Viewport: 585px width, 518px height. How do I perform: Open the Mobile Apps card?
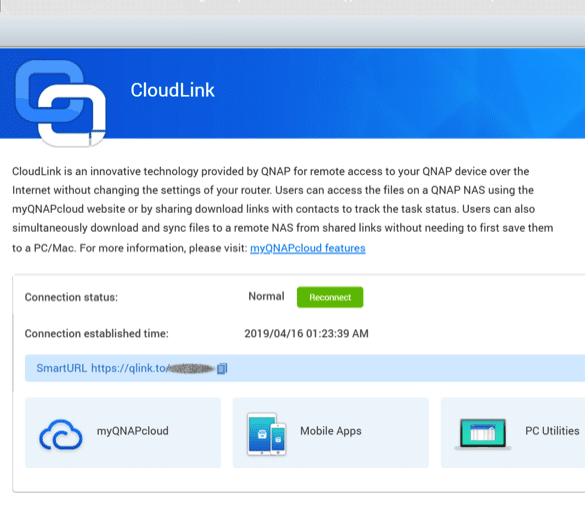click(x=331, y=432)
